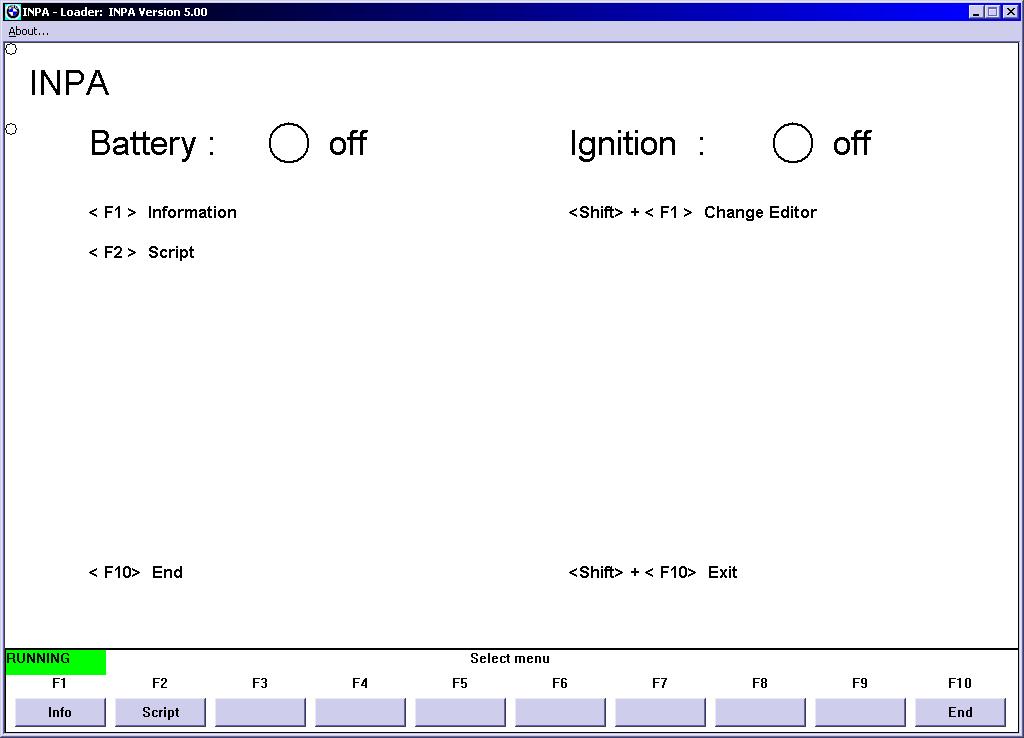Choose the "<Shift> + <F10> Exit" text

653,572
